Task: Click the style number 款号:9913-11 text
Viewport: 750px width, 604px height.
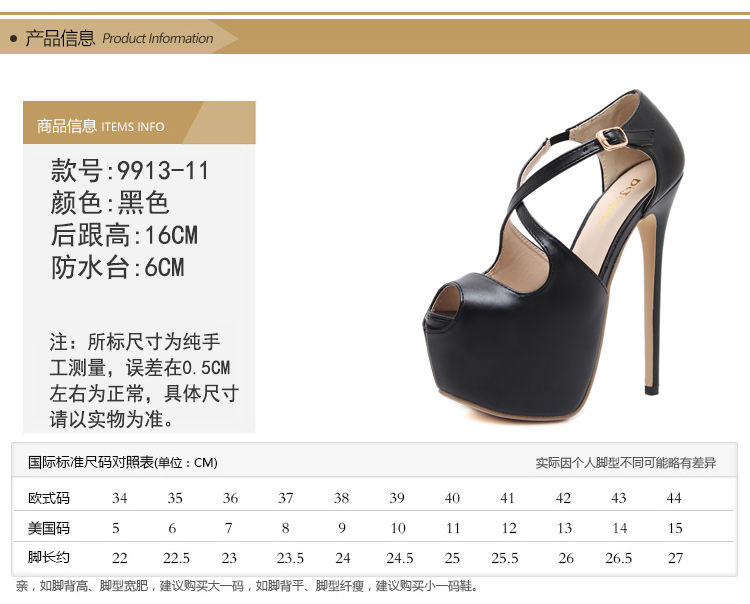Action: [130, 171]
